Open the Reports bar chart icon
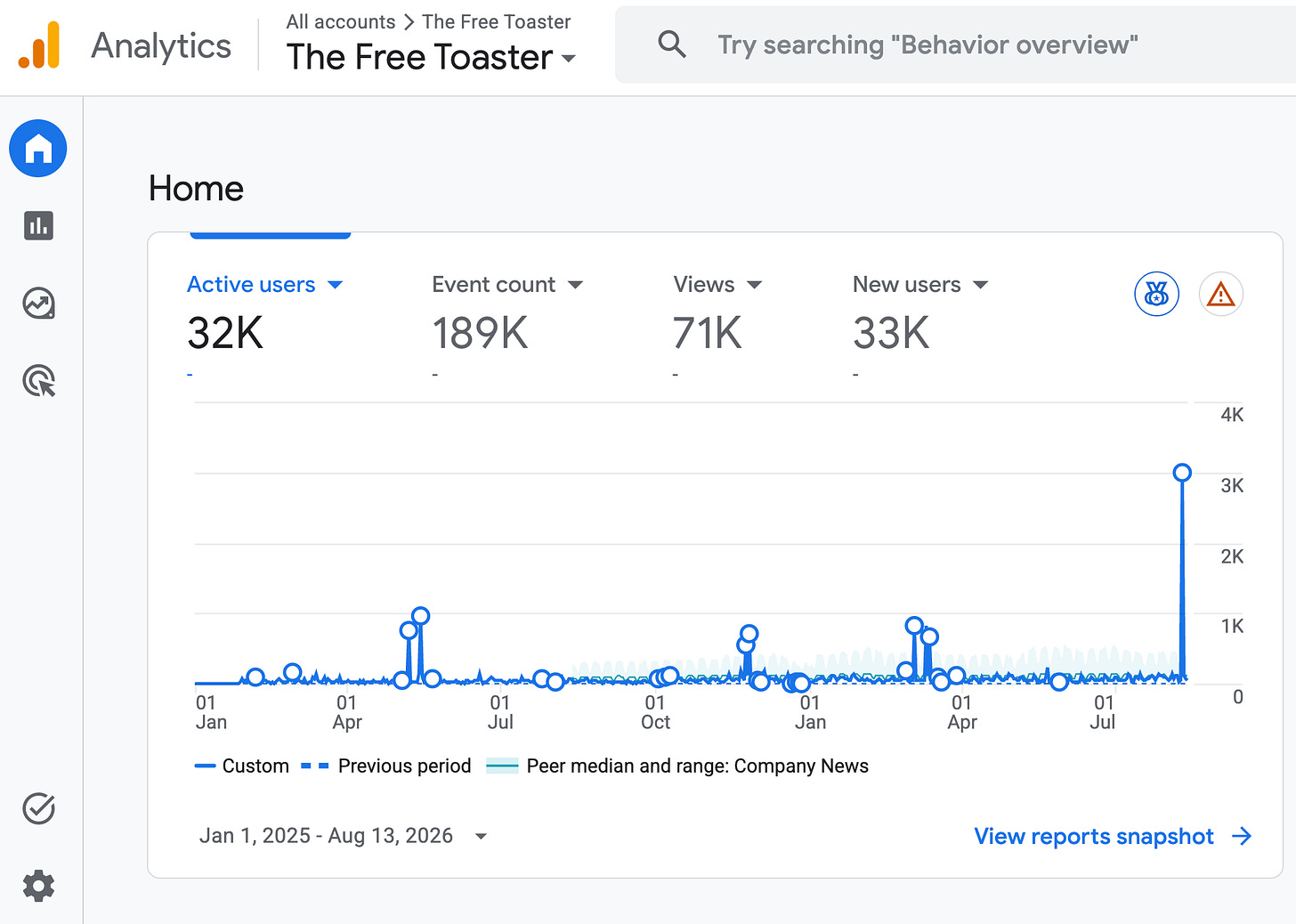This screenshot has height=924, width=1296. coord(38,226)
